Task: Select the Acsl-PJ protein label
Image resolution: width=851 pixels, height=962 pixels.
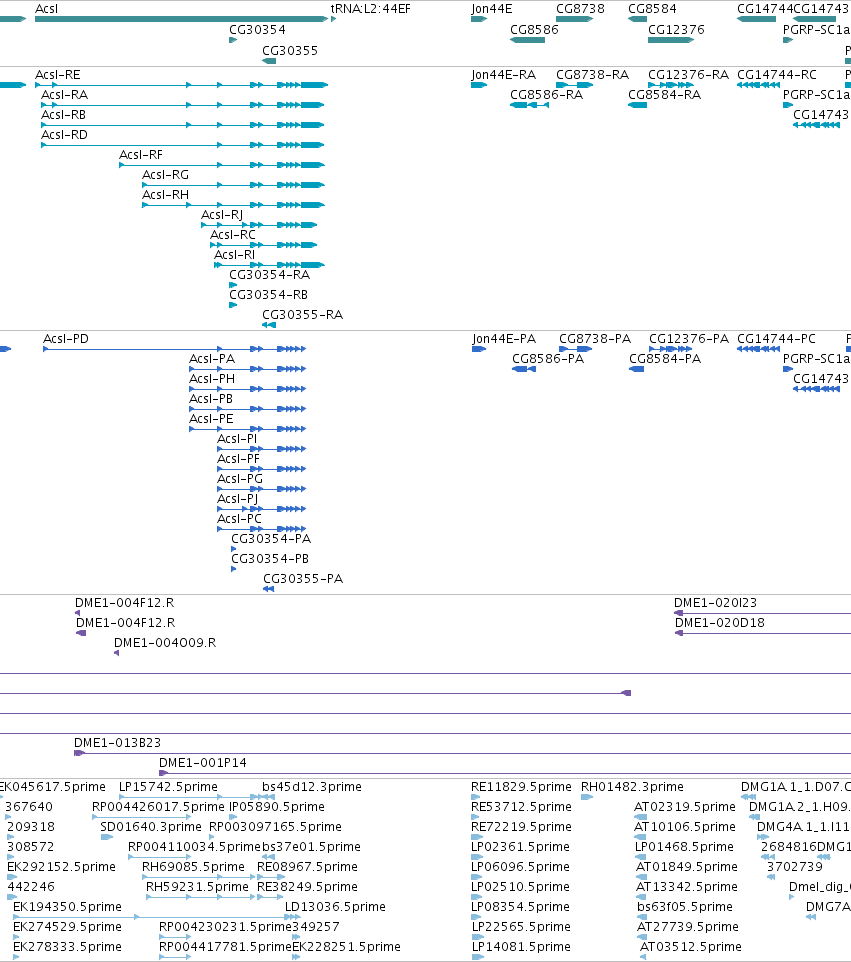Action: [237, 499]
